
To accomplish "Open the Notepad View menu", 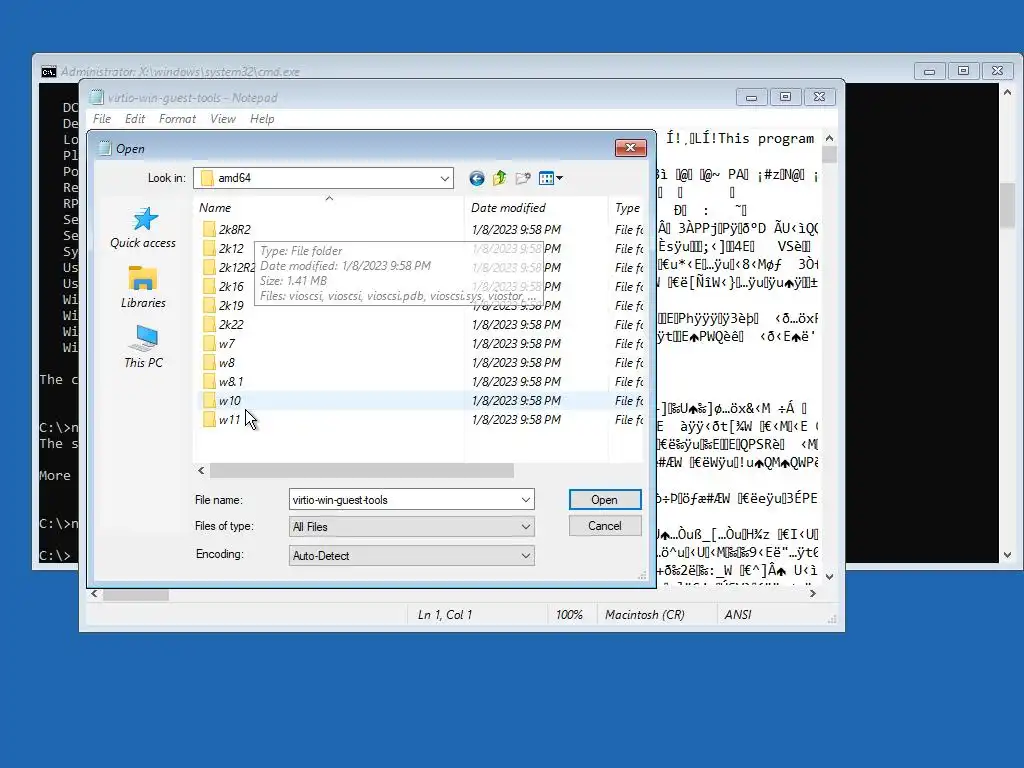I will [x=223, y=119].
